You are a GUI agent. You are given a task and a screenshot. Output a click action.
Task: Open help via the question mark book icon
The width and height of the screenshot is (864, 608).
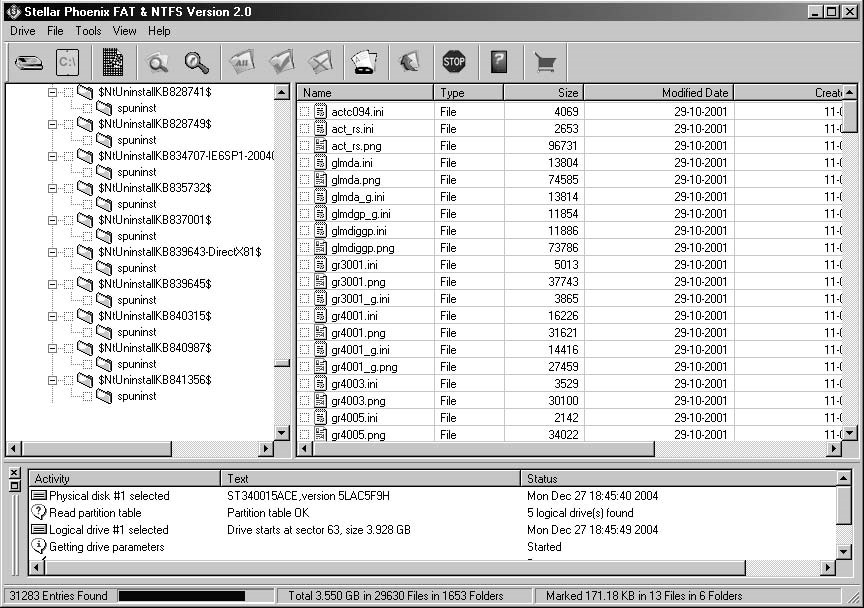498,62
